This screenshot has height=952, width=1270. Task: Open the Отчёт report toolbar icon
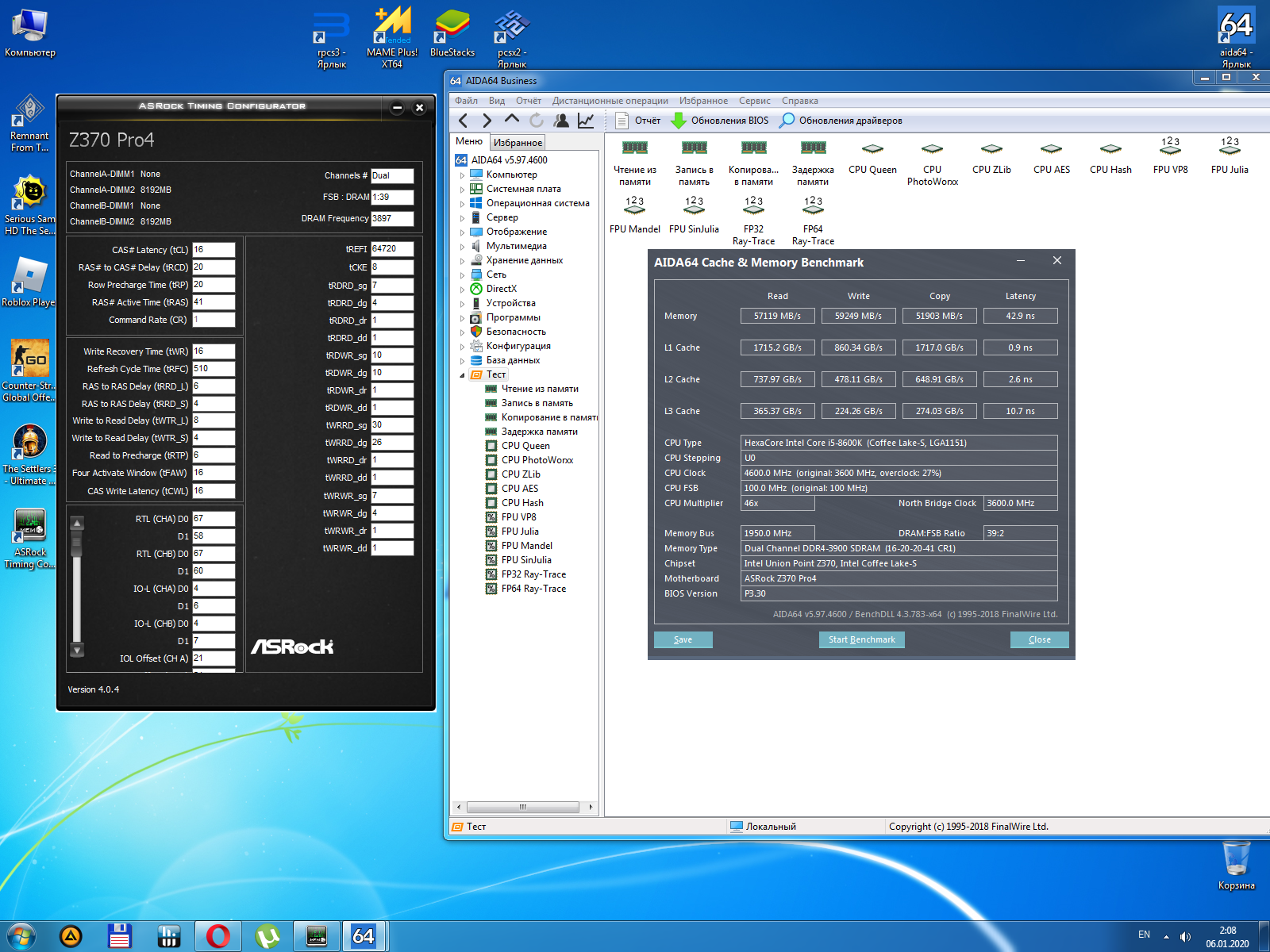pos(623,121)
